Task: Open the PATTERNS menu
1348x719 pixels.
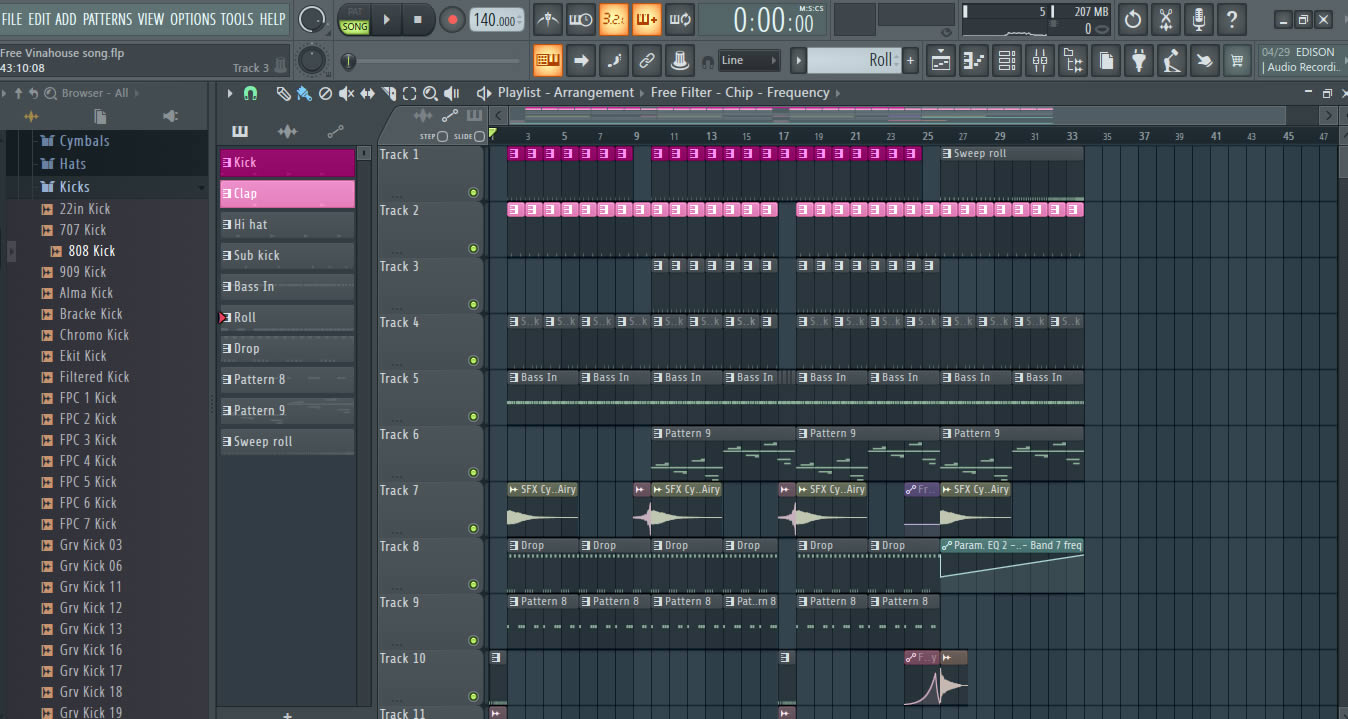Action: pyautogui.click(x=106, y=19)
